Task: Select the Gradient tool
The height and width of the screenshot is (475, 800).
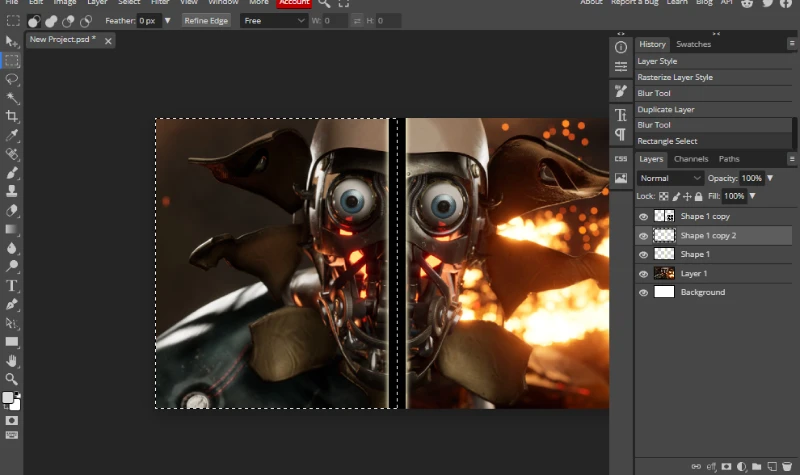Action: [x=12, y=229]
